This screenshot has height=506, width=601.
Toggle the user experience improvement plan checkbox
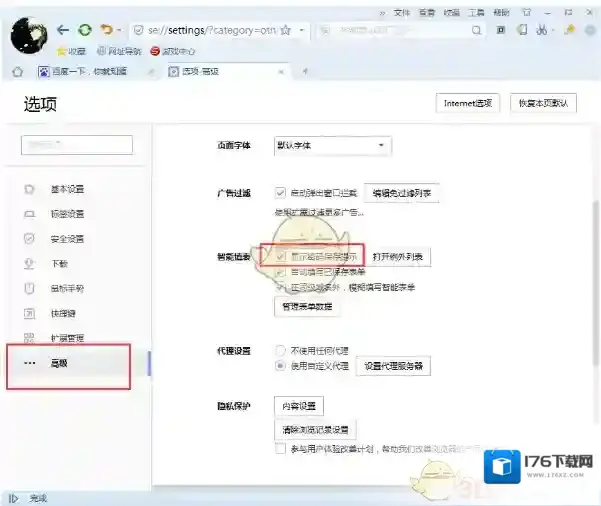click(x=280, y=448)
